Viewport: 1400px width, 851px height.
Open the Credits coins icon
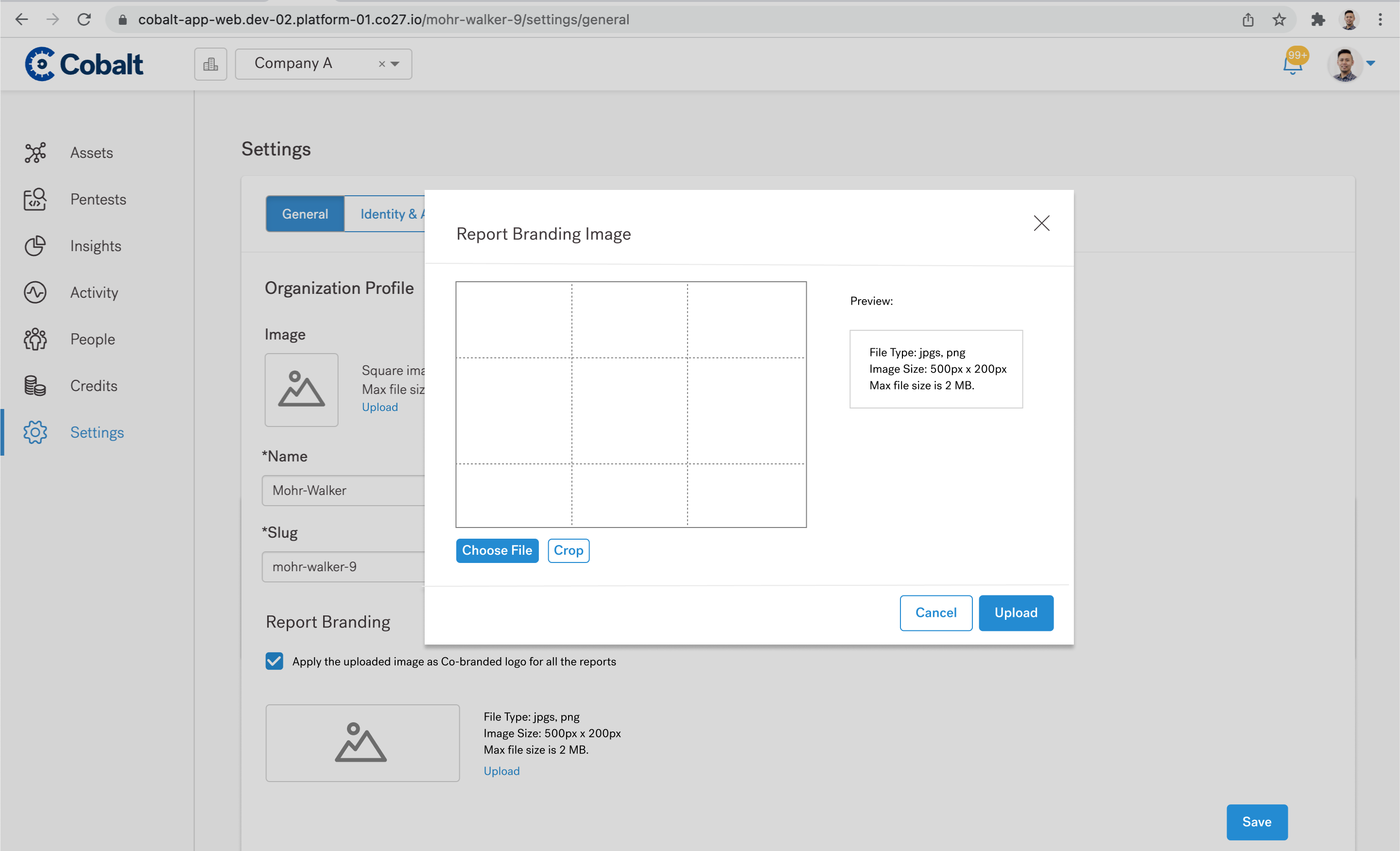coord(35,386)
